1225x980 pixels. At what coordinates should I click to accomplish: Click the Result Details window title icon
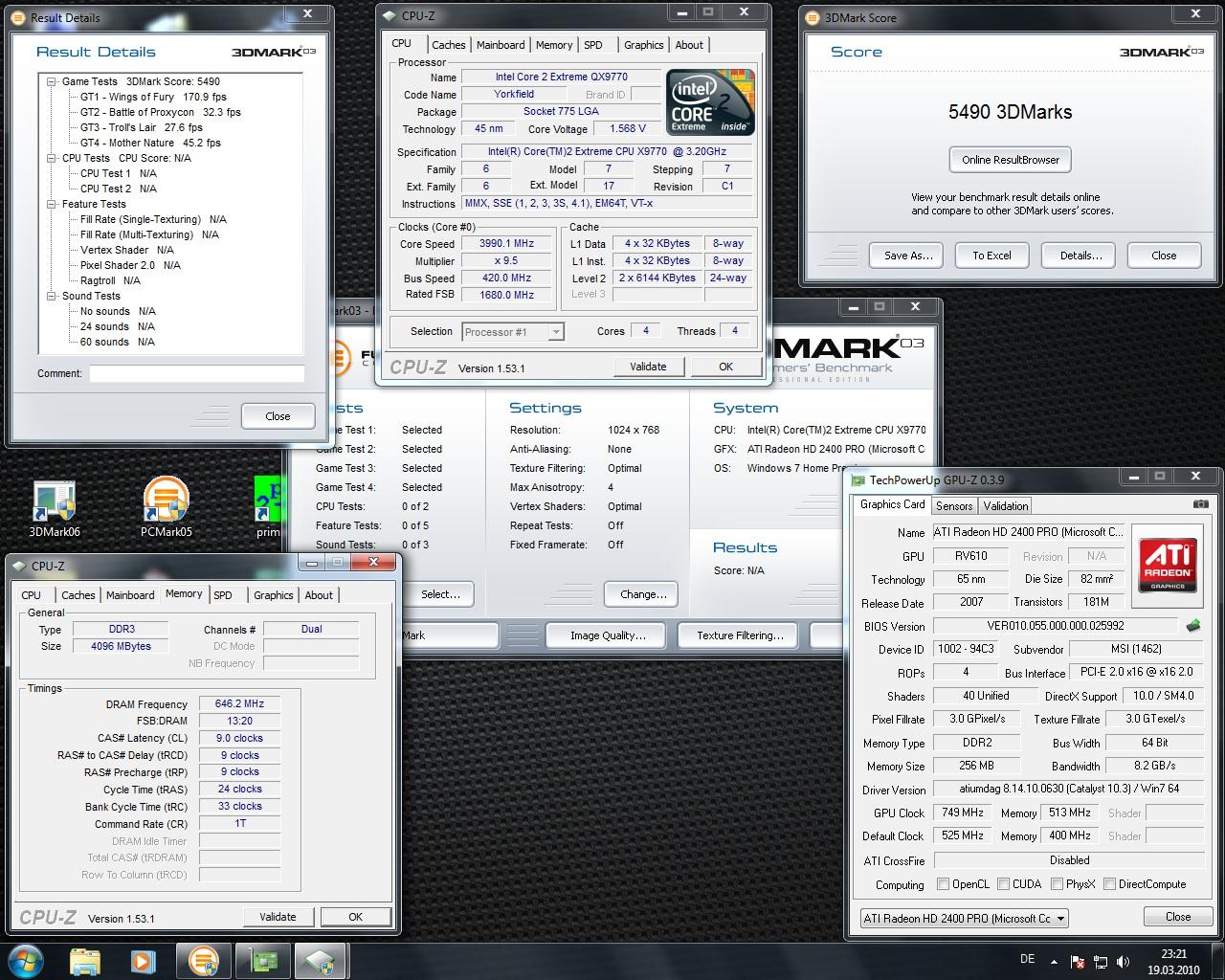click(20, 17)
